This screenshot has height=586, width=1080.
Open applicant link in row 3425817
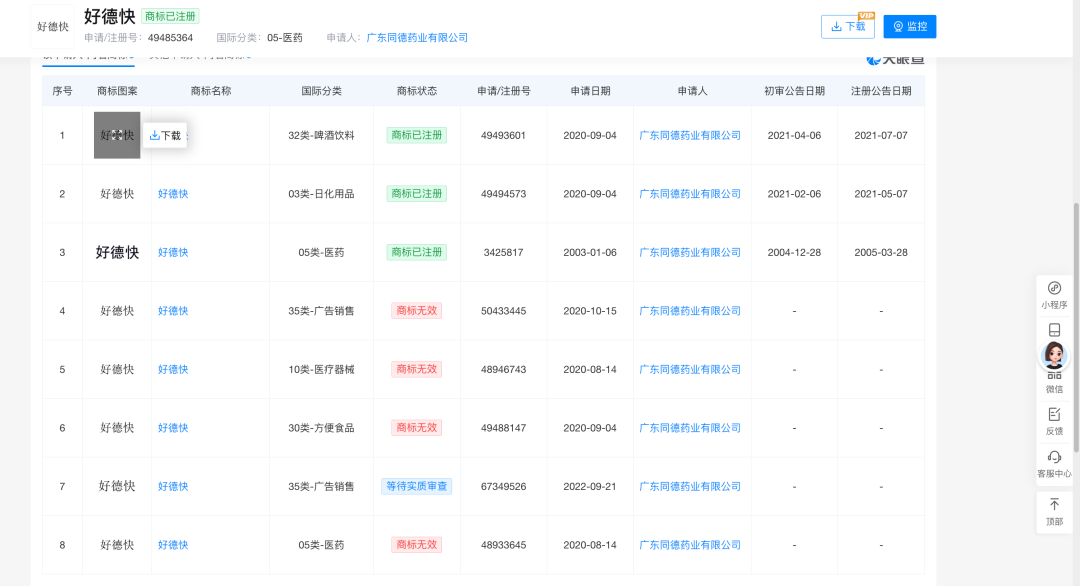690,252
